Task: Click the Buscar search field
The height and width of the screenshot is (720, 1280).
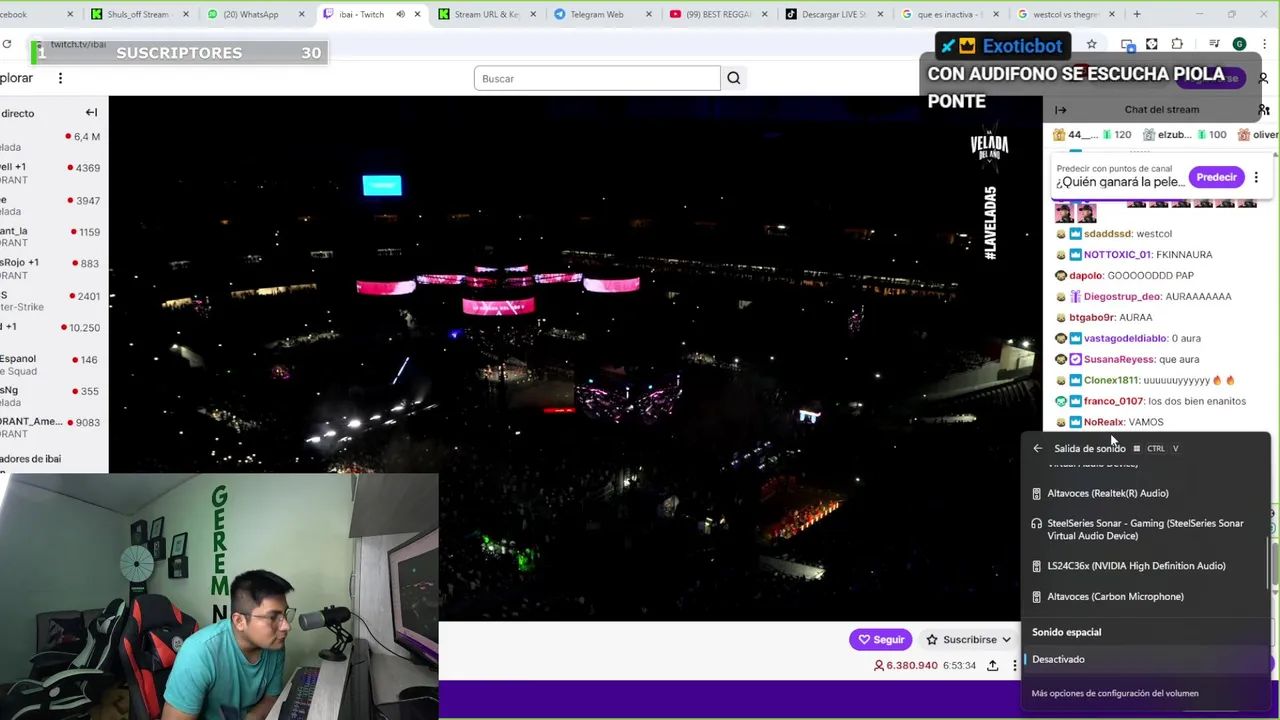Action: 597,78
